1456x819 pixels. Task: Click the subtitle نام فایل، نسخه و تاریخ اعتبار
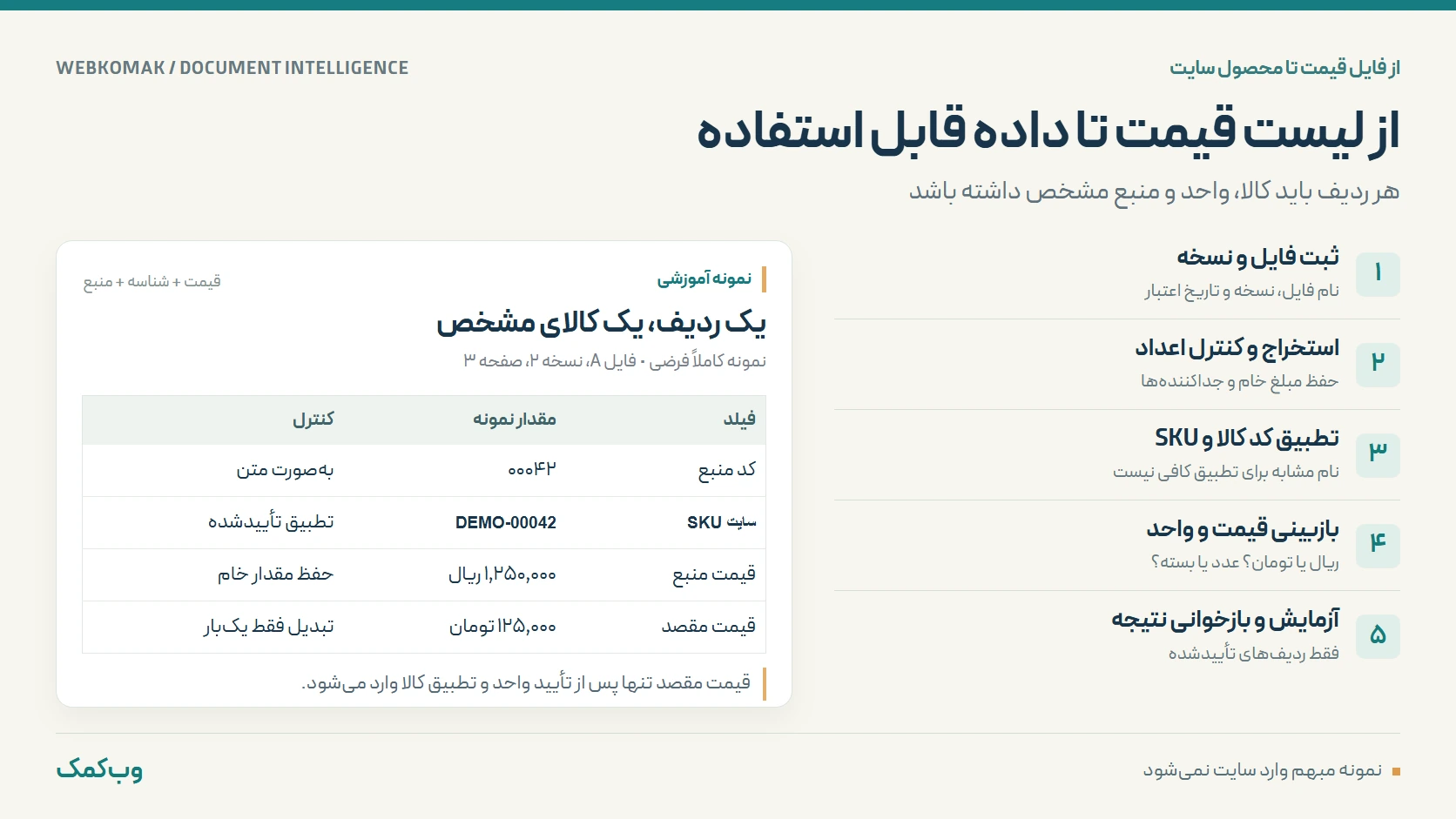coord(1242,291)
